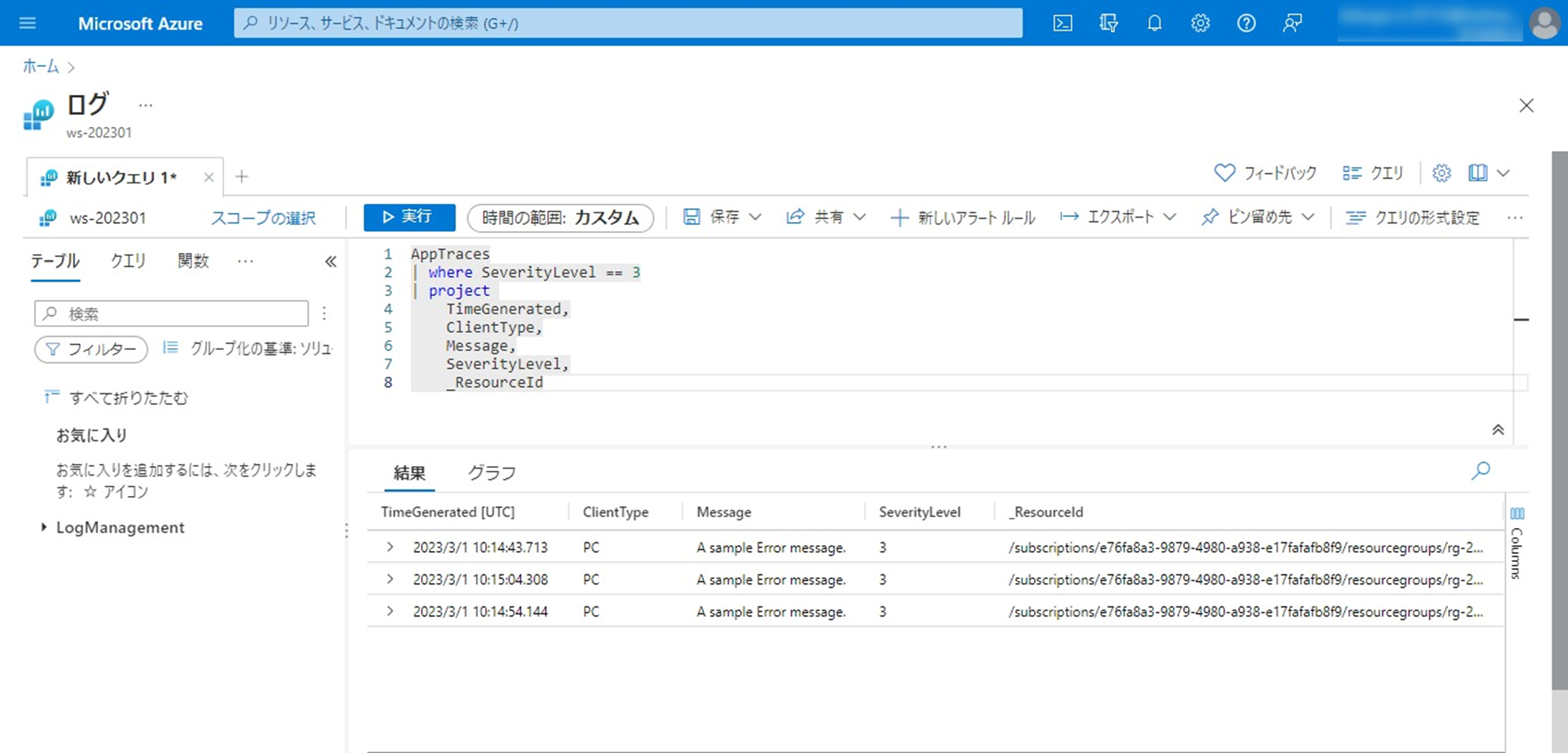Click the Azure global search box
The image size is (1568, 753).
pyautogui.click(x=628, y=23)
